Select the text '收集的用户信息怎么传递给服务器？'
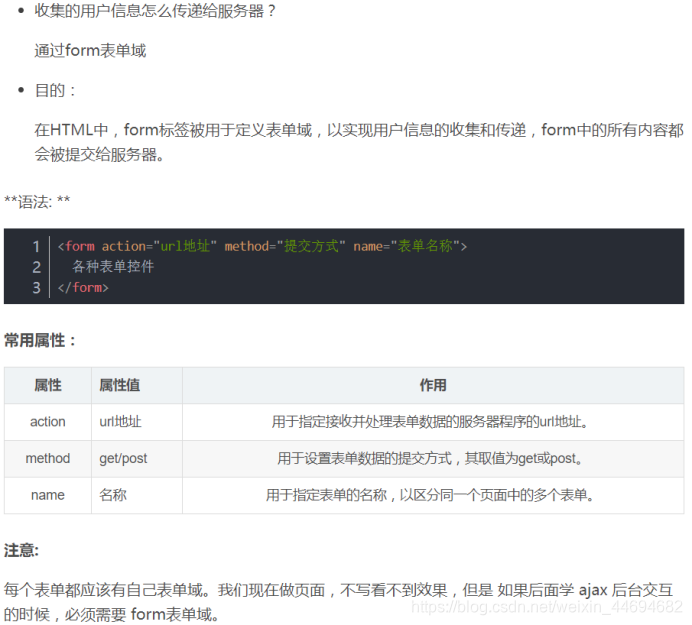This screenshot has width=692, height=625. [155, 11]
